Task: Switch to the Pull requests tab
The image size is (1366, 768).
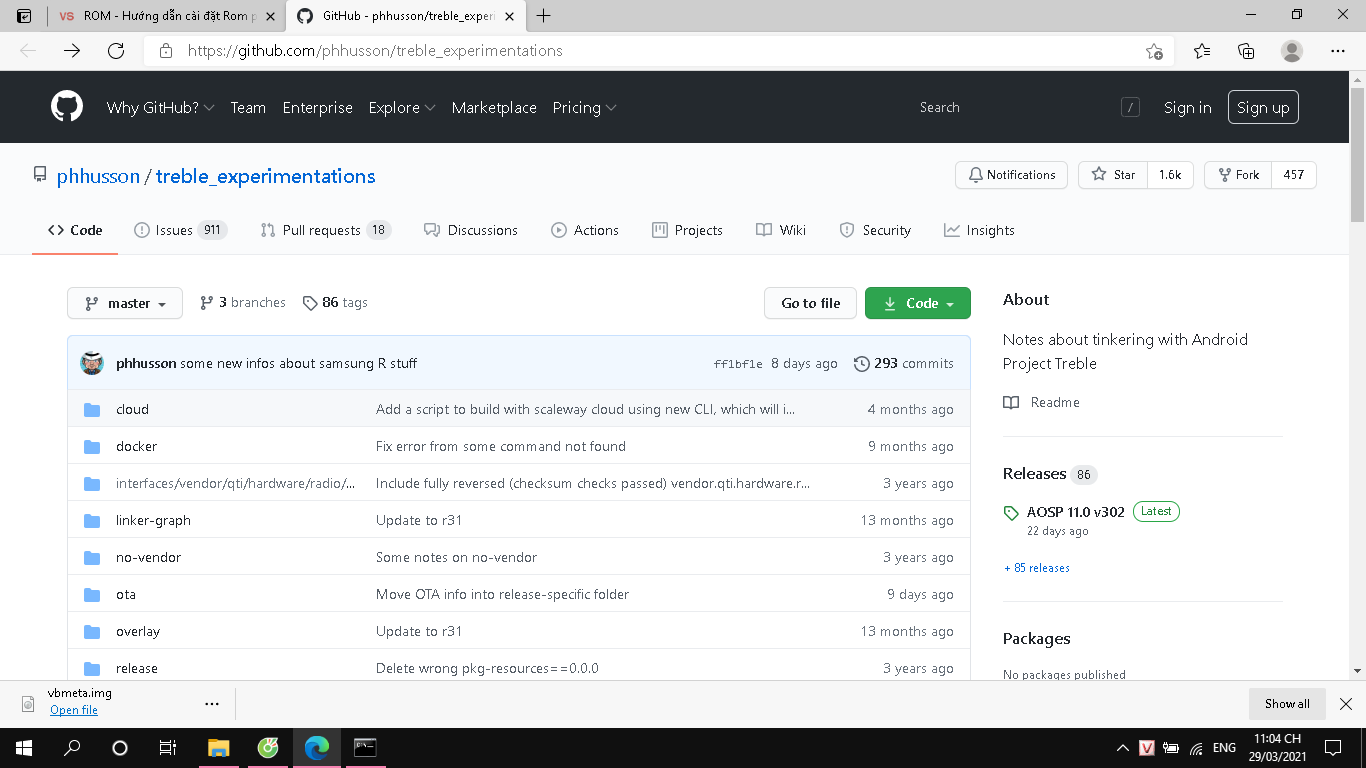Action: click(x=324, y=230)
